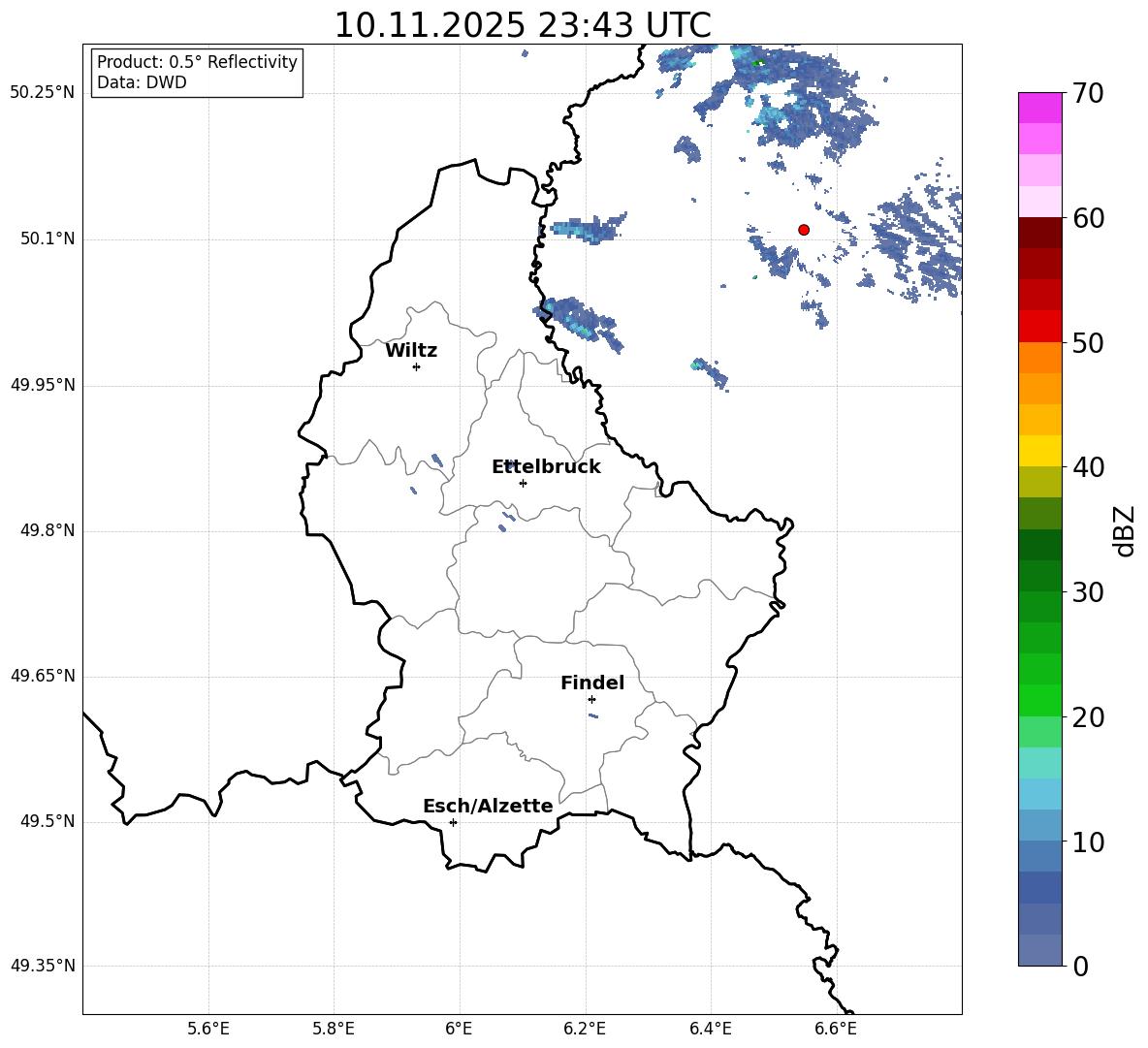The height and width of the screenshot is (1048, 1148).
Task: Click the 49.5°N latitude label
Action: [47, 821]
